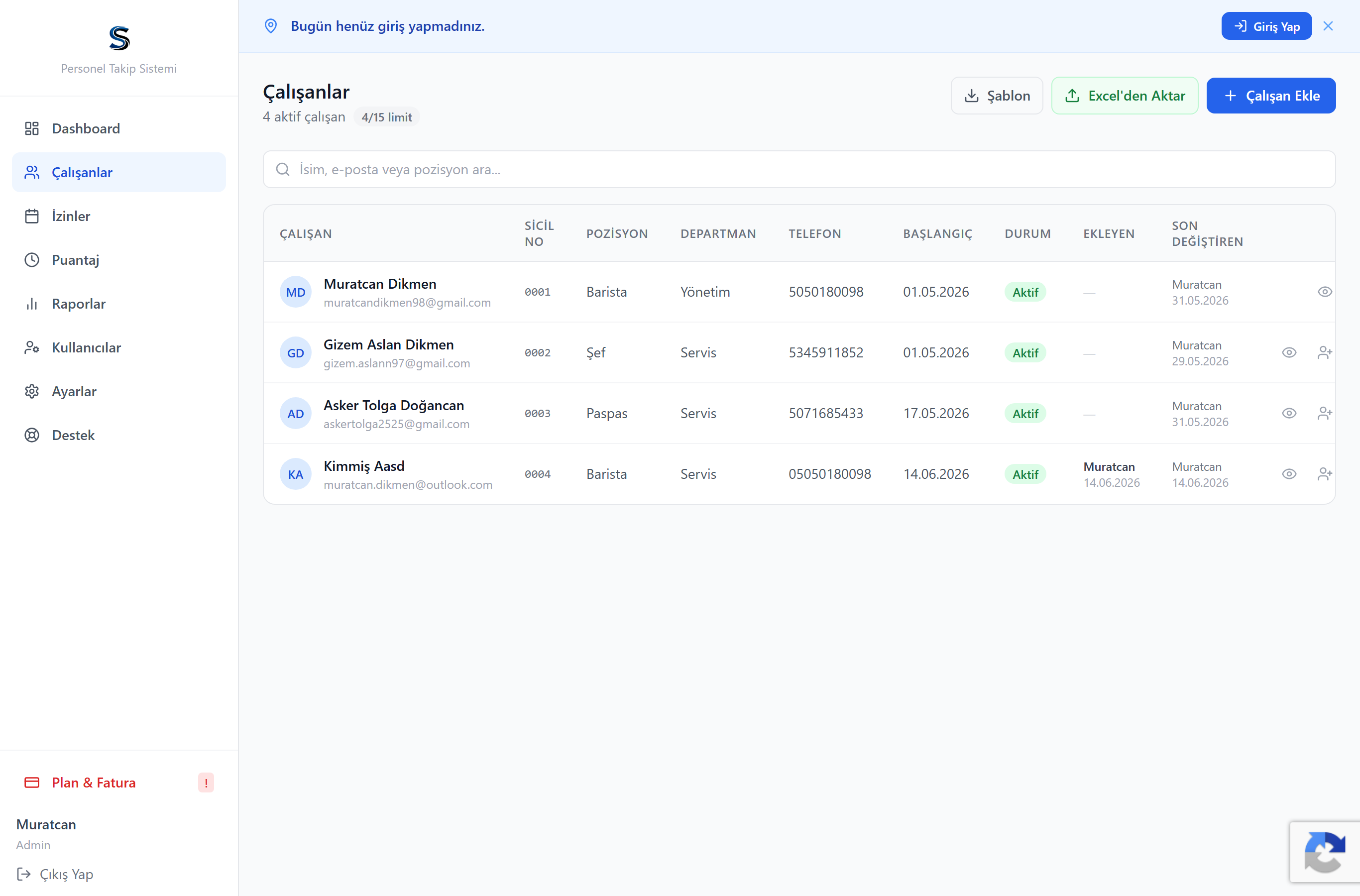Image resolution: width=1360 pixels, height=896 pixels.
Task: Click the name Gizem Aslan Dikmen
Action: tap(389, 344)
